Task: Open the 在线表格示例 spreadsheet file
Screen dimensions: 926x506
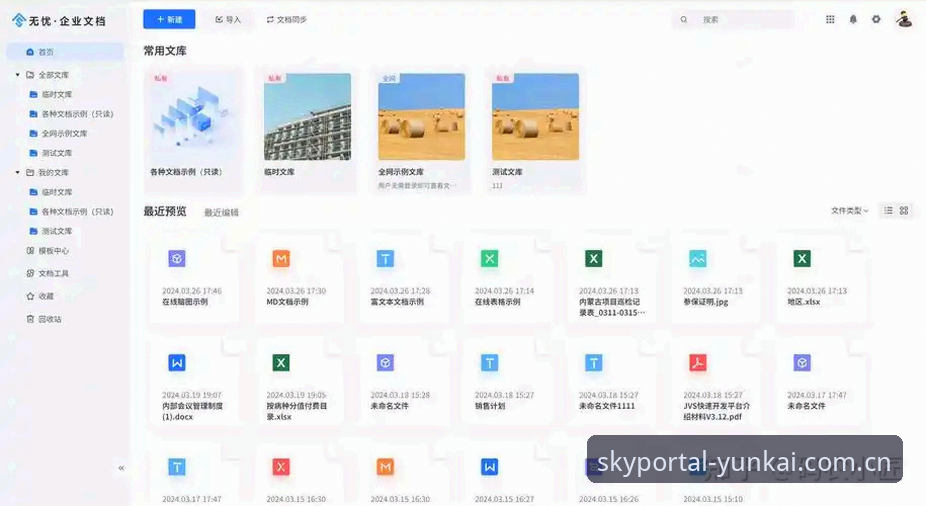Action: [507, 280]
